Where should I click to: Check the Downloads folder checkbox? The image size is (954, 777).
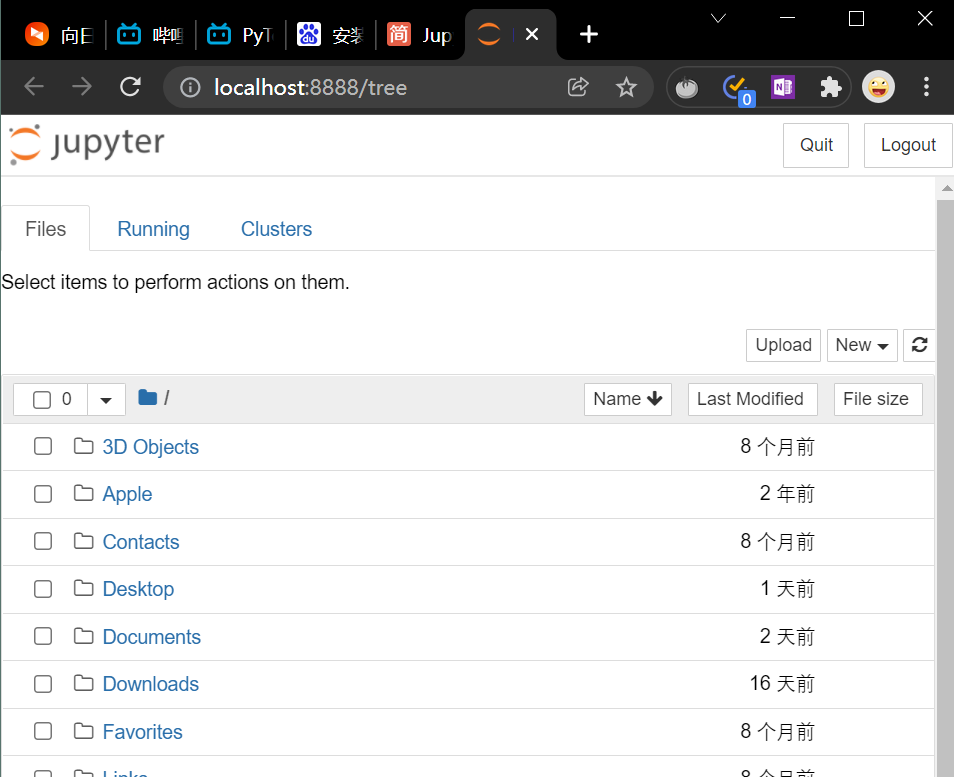[x=43, y=684]
